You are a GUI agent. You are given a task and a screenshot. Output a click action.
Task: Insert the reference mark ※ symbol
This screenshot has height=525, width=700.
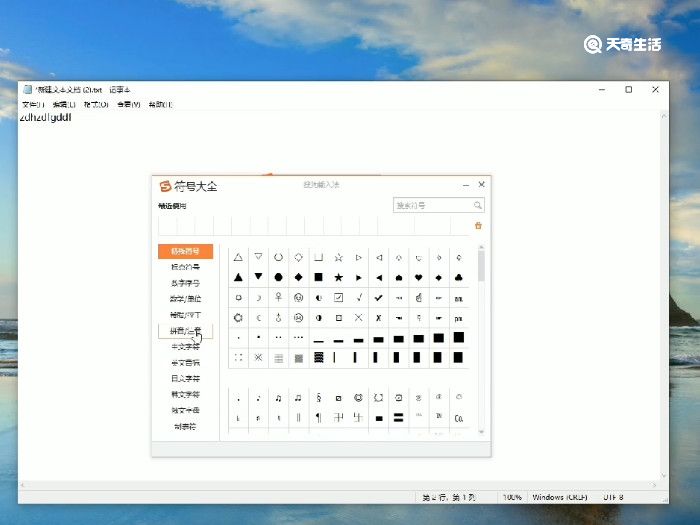click(x=258, y=358)
